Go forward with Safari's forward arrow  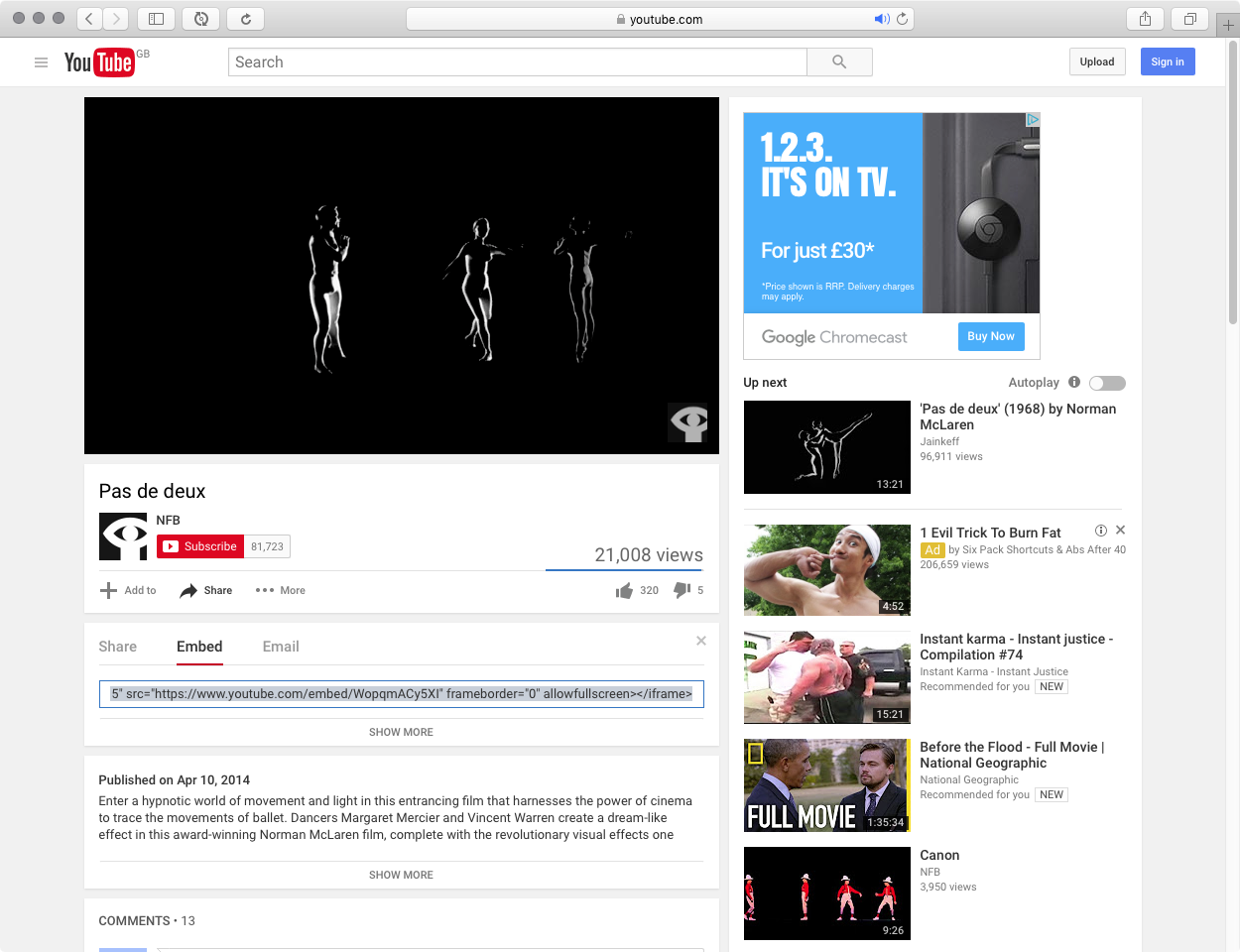point(116,19)
